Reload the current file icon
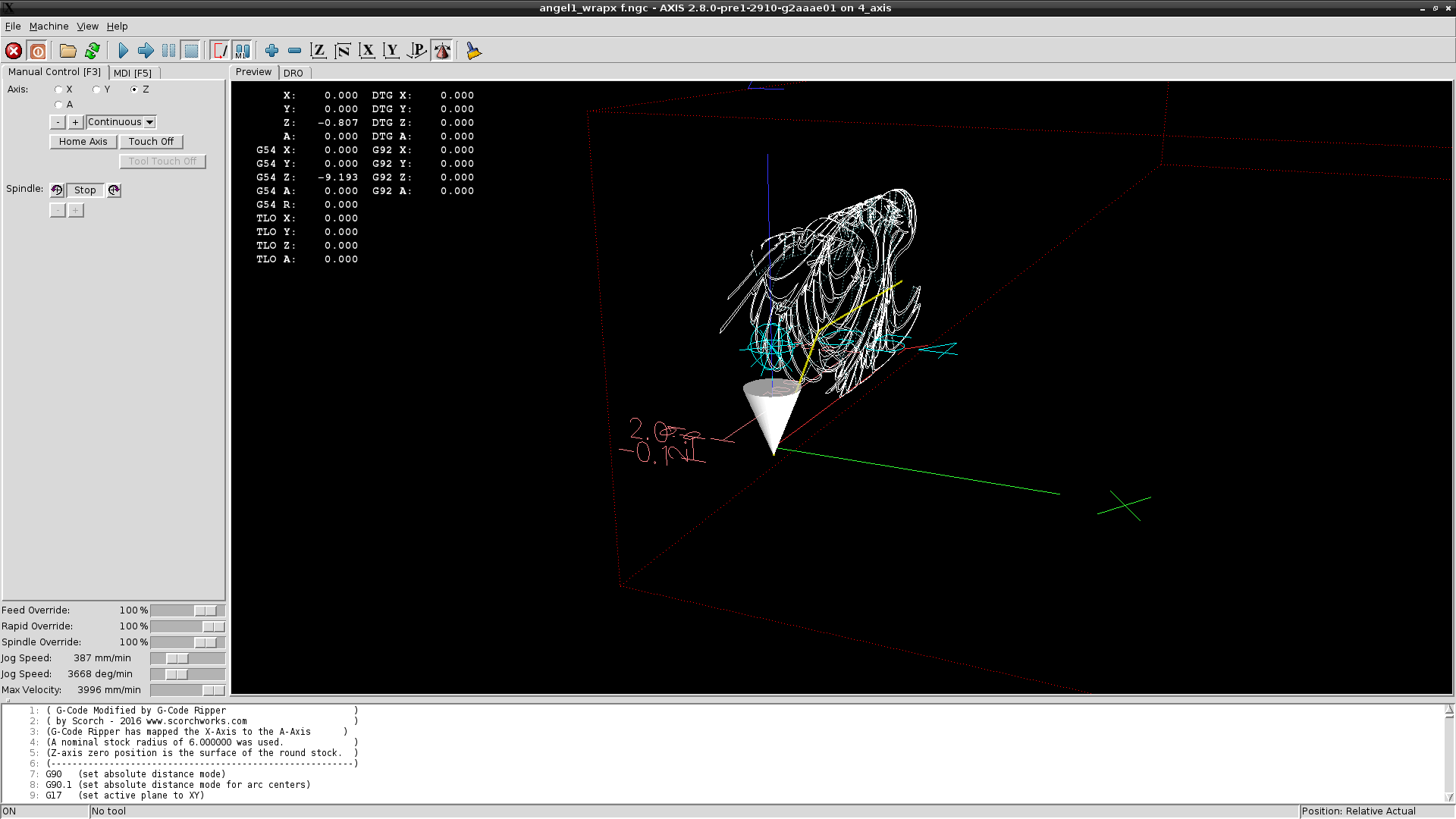The width and height of the screenshot is (1456, 819). tap(93, 51)
